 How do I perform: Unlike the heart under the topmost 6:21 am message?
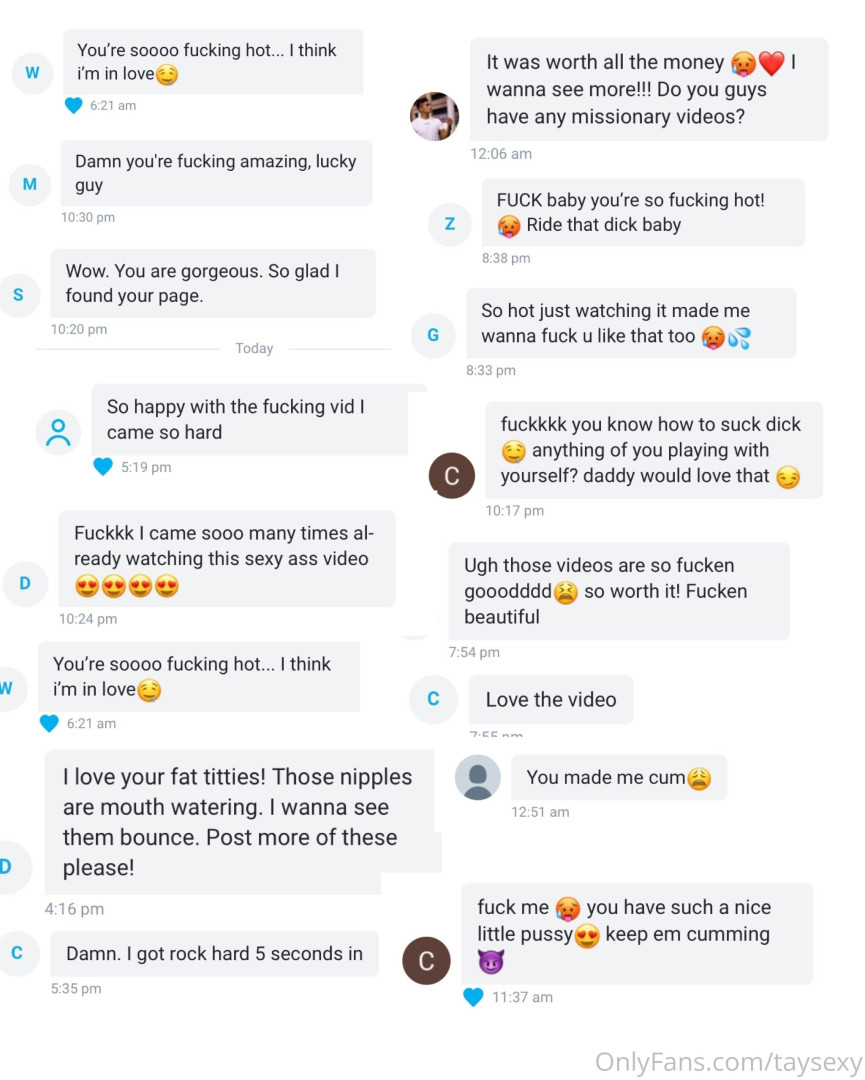(x=73, y=105)
